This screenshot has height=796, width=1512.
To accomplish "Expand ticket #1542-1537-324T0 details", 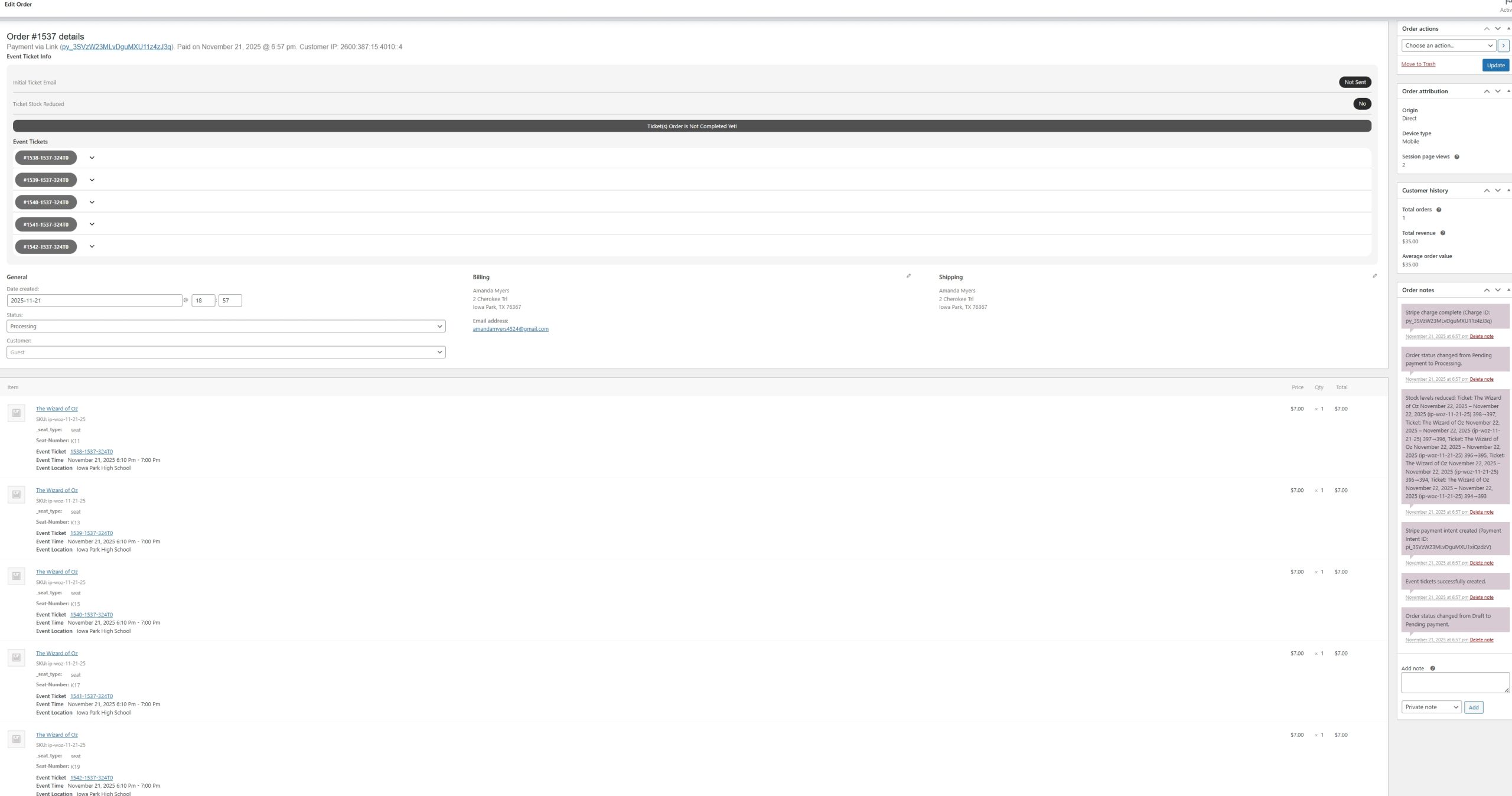I will pyautogui.click(x=92, y=247).
